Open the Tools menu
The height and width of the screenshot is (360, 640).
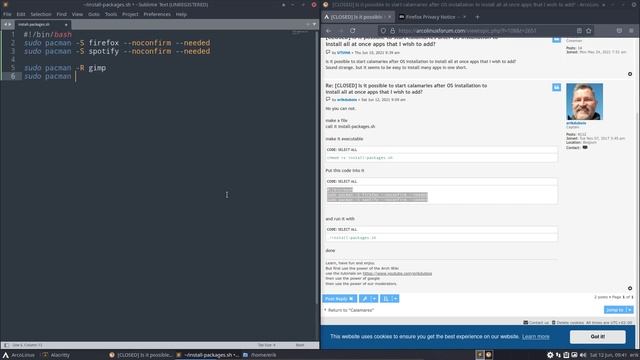pos(111,14)
